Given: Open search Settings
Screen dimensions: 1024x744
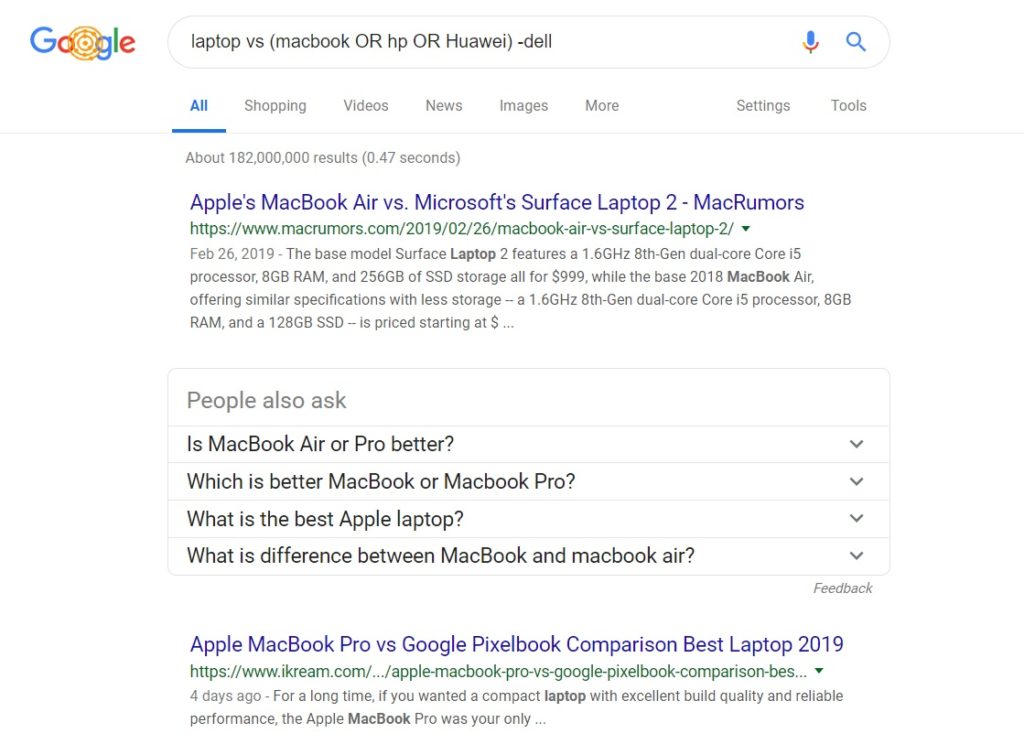Looking at the screenshot, I should [x=763, y=106].
